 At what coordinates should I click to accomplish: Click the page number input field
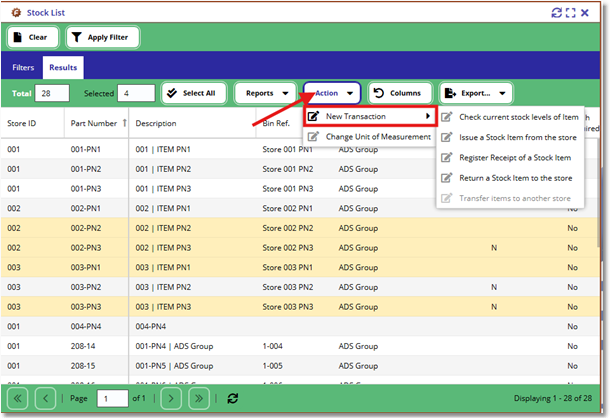[112, 399]
